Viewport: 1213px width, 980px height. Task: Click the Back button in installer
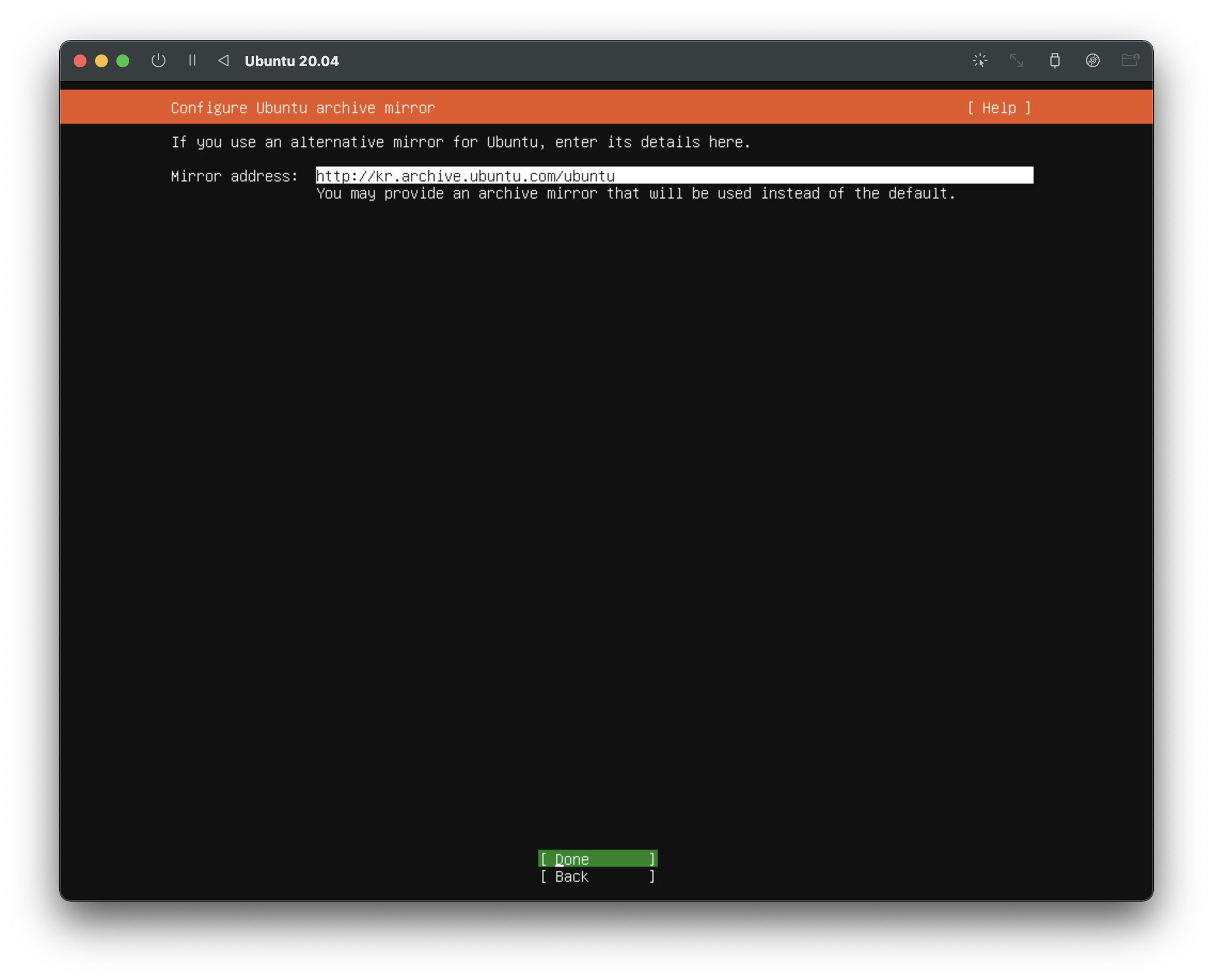coord(597,876)
